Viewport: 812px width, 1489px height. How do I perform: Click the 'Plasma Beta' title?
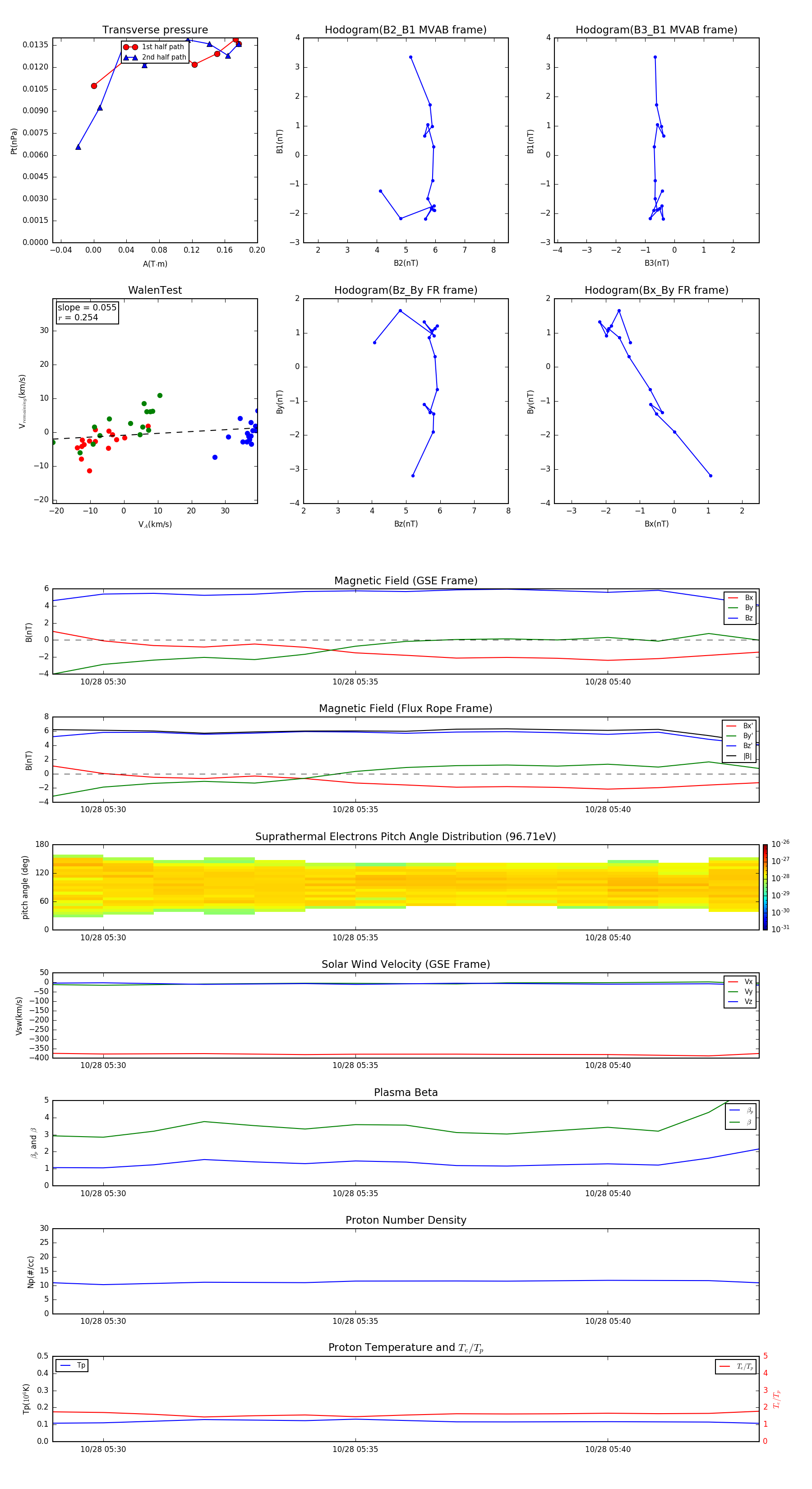(405, 1092)
